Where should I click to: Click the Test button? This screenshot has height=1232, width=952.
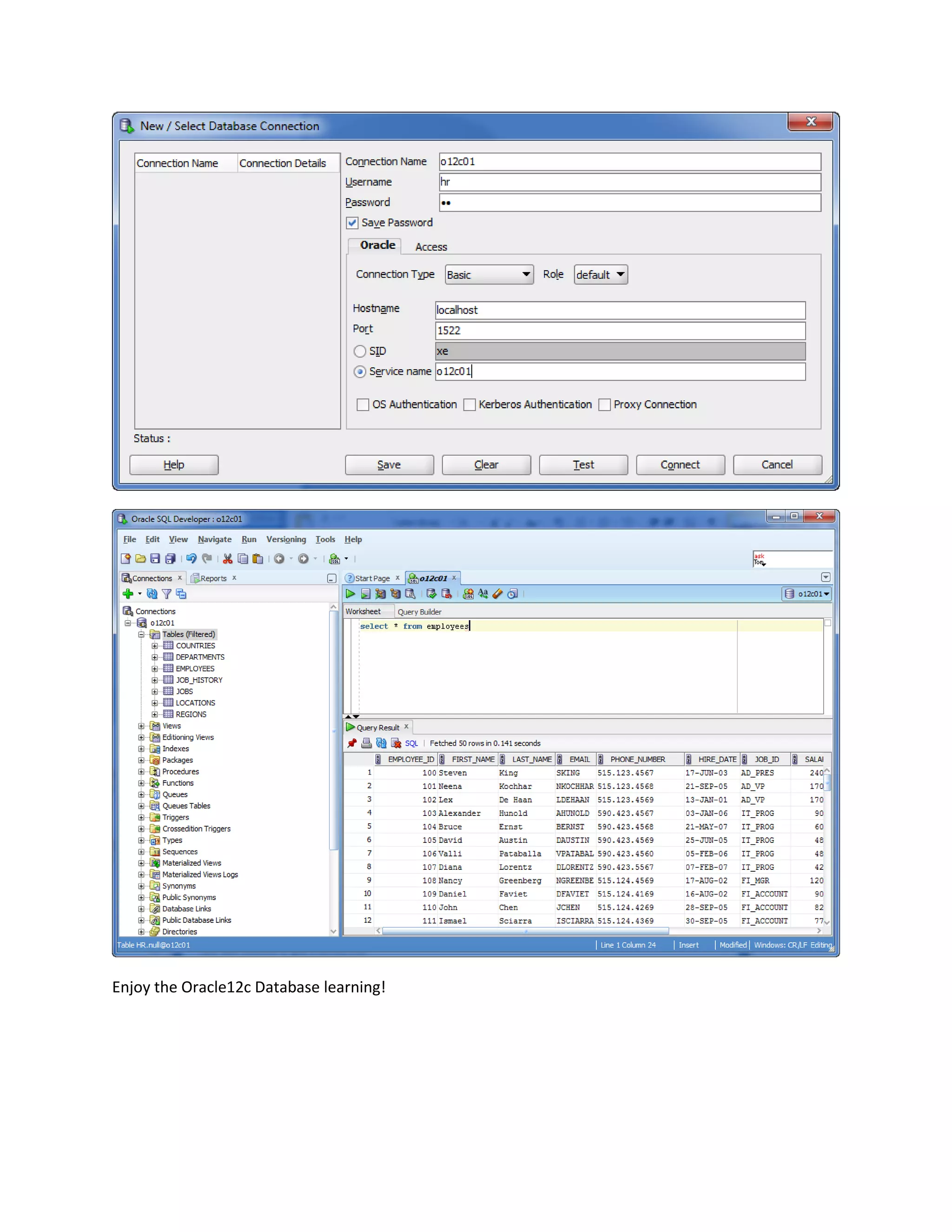(583, 465)
